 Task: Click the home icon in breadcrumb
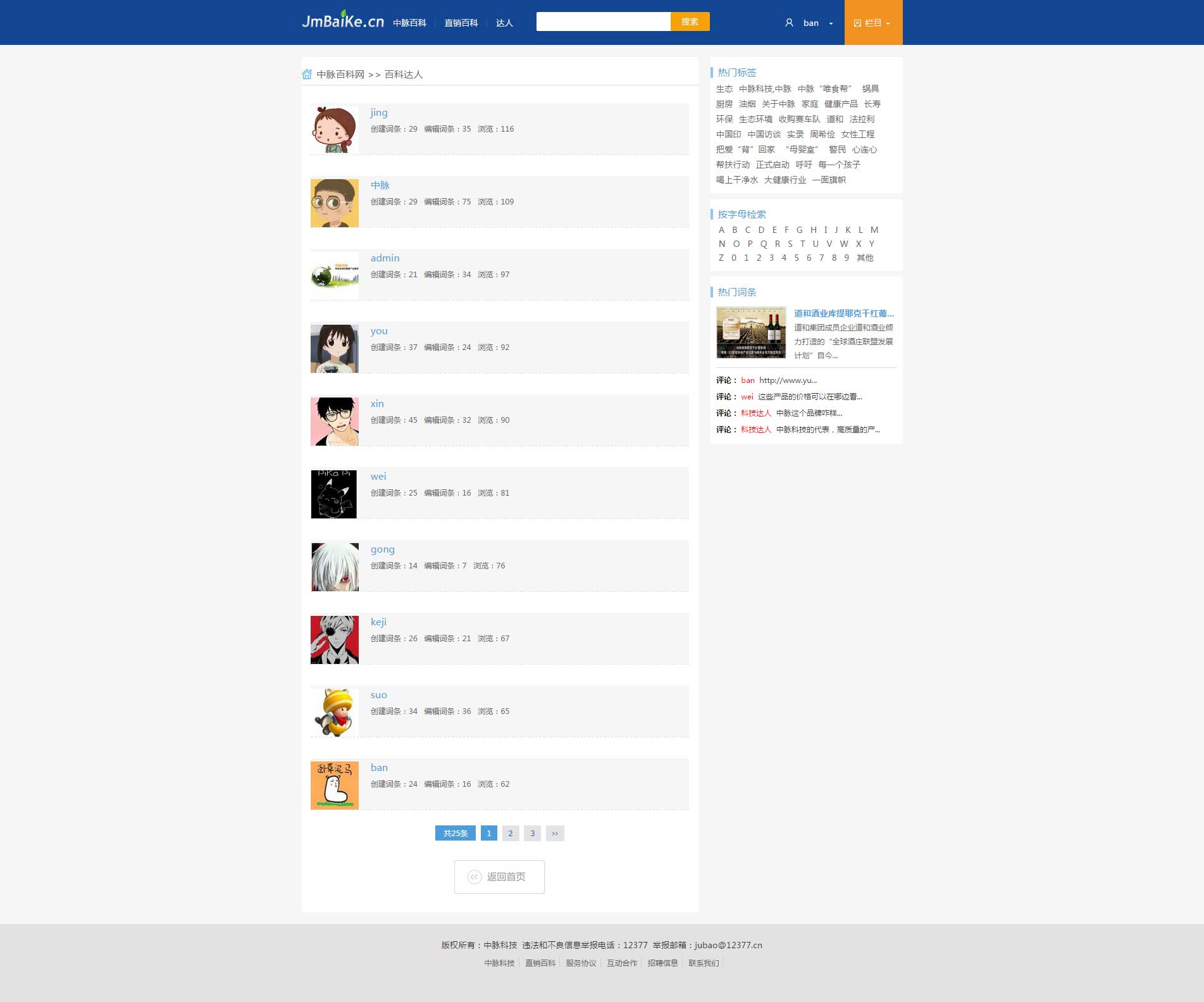307,74
